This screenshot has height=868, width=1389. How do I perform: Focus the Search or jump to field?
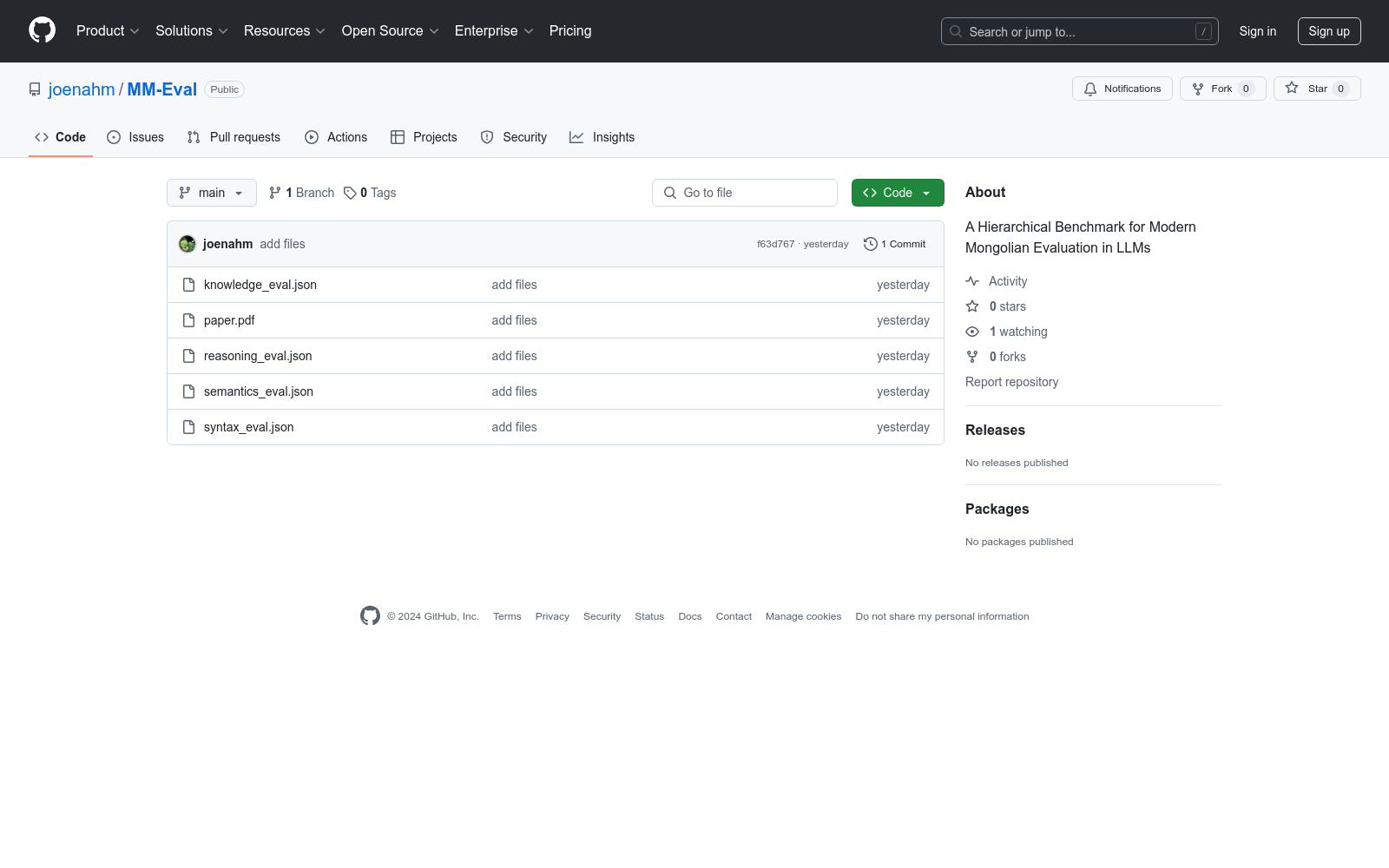[1080, 31]
